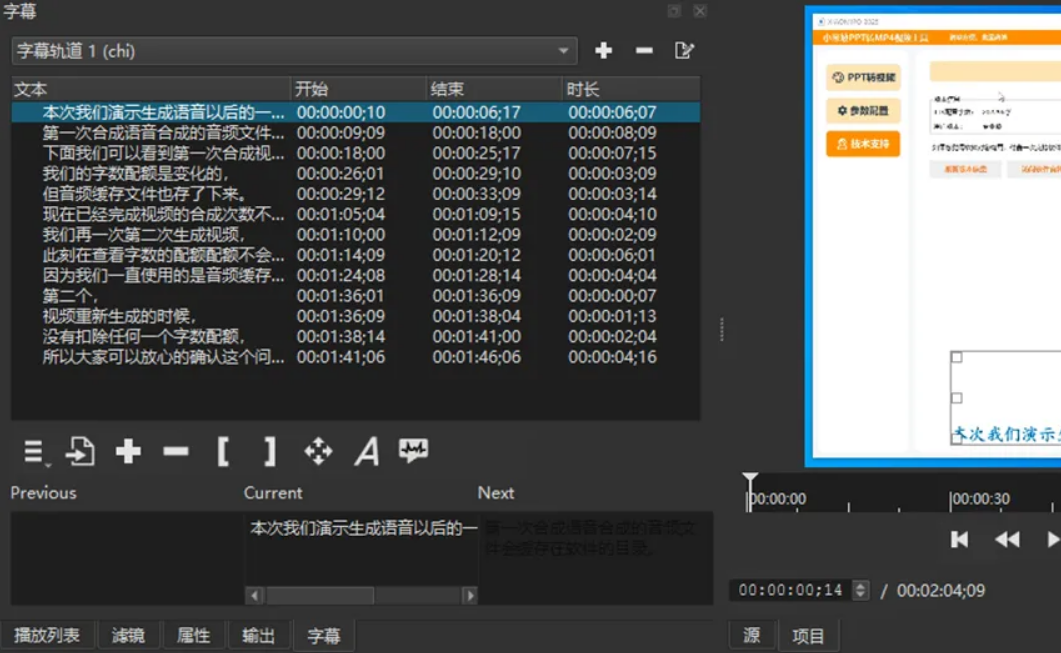The height and width of the screenshot is (653, 1061).
Task: Click the speech-to-text waveform icon
Action: click(413, 451)
